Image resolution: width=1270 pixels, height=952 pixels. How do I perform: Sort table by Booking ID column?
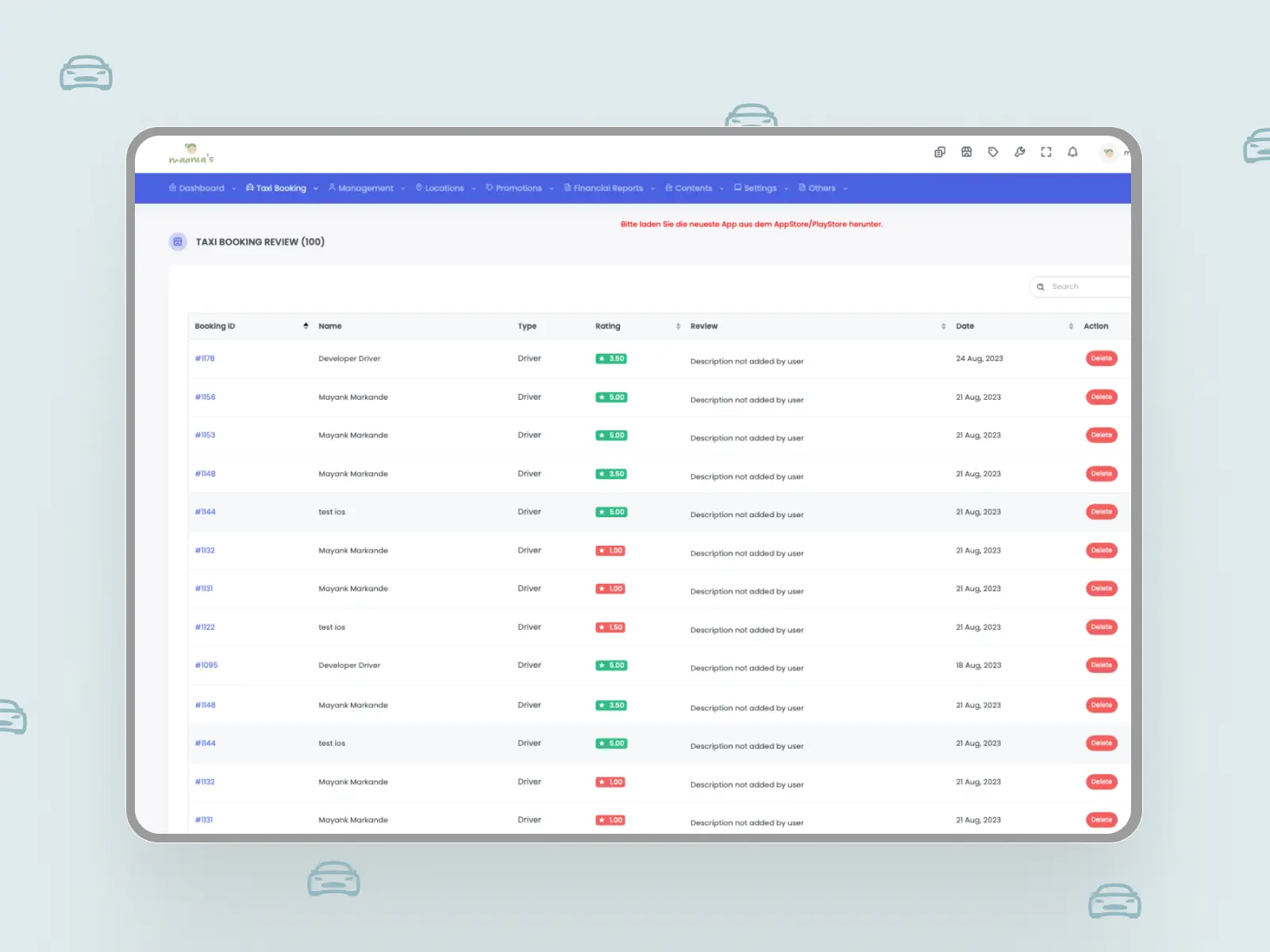(306, 326)
